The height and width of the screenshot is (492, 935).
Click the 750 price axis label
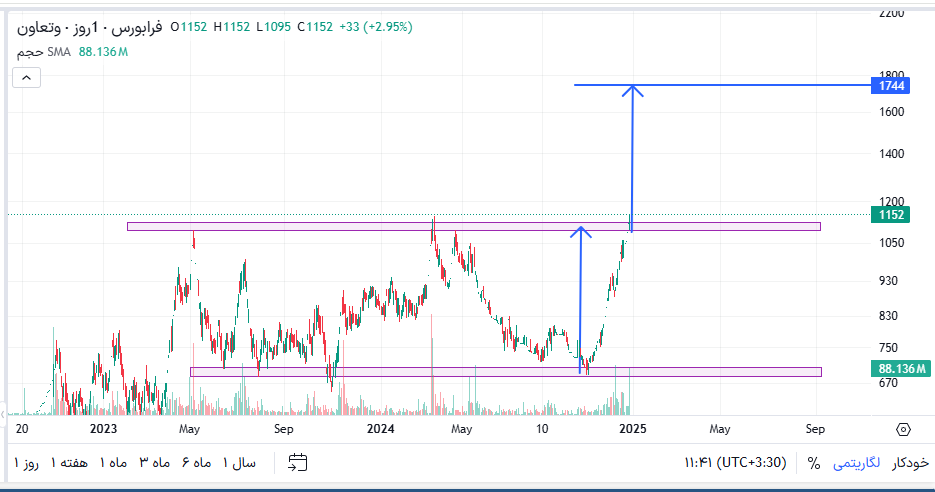click(x=888, y=347)
